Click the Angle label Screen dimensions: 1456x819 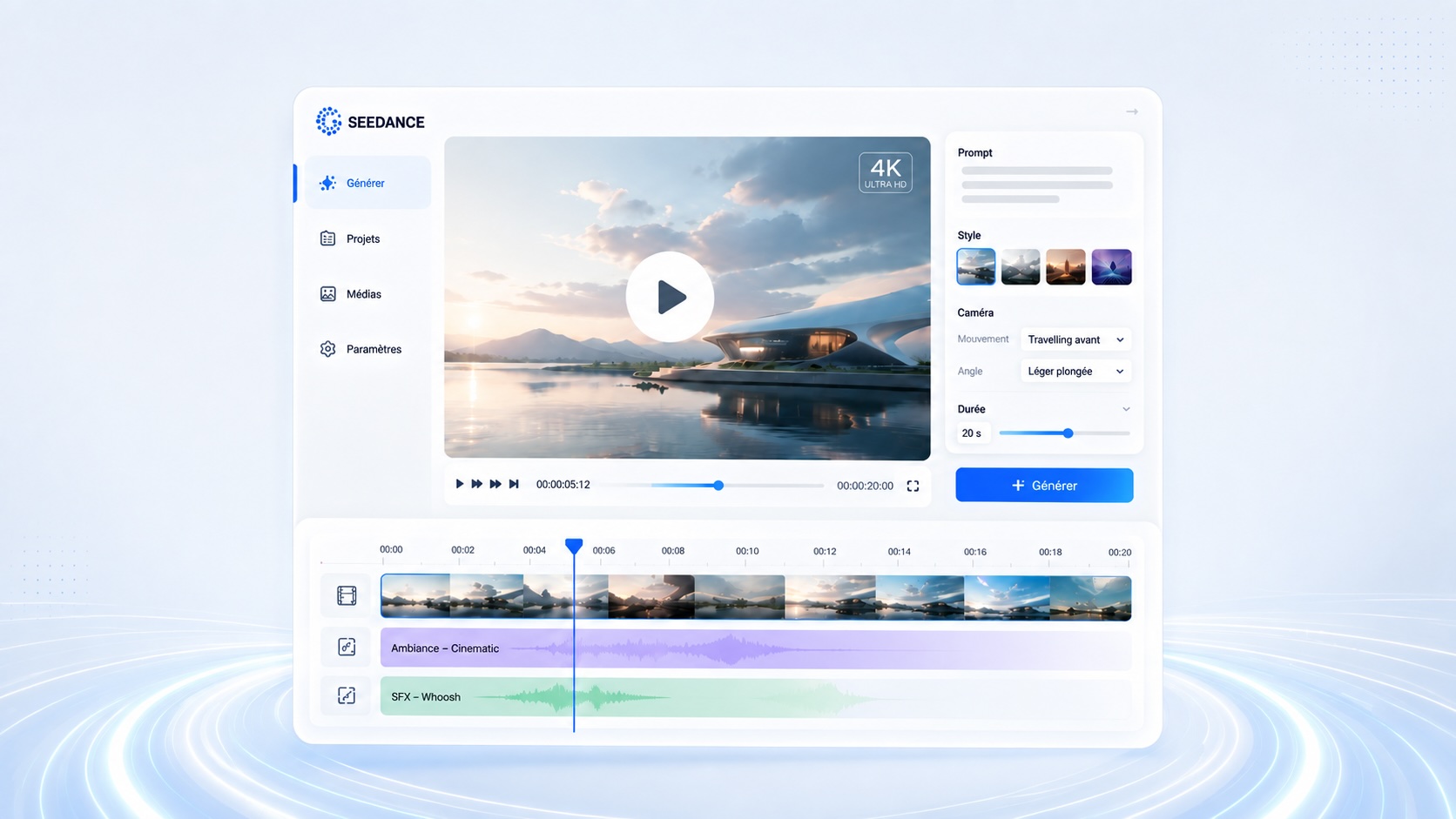tap(970, 371)
